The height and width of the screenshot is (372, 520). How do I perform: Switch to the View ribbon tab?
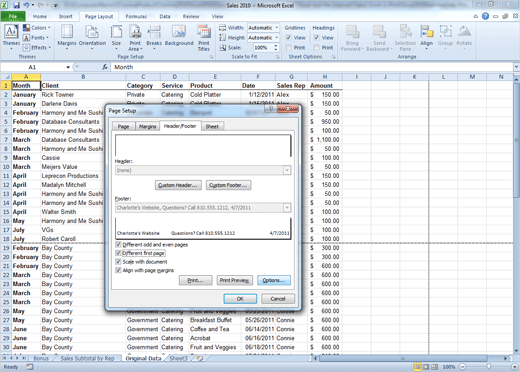pos(217,16)
